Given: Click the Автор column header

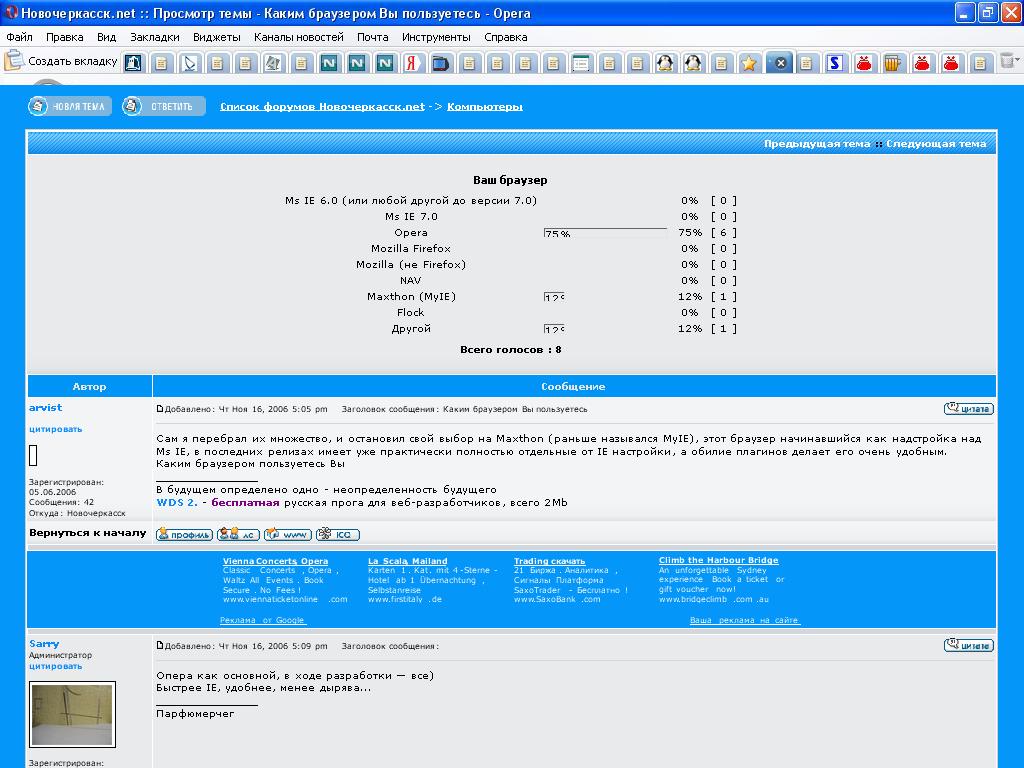Looking at the screenshot, I should pos(89,387).
